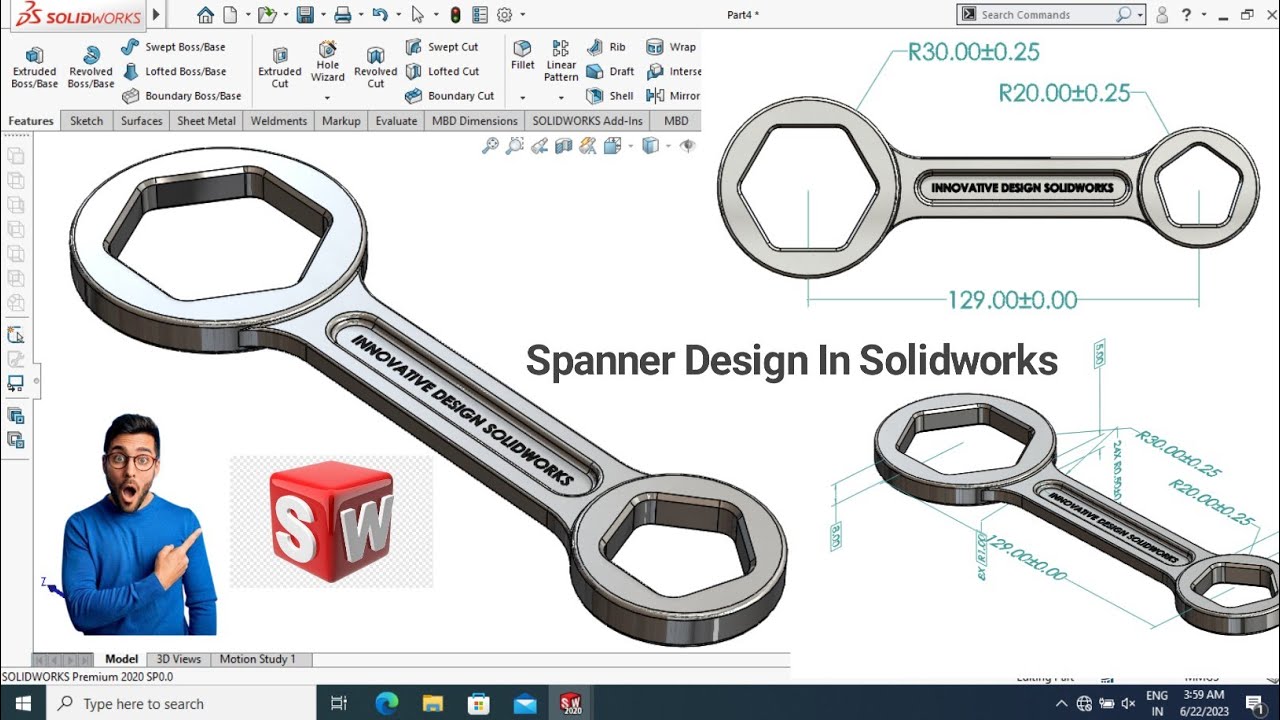Open the Help question mark icon
The height and width of the screenshot is (720, 1280).
click(1186, 15)
